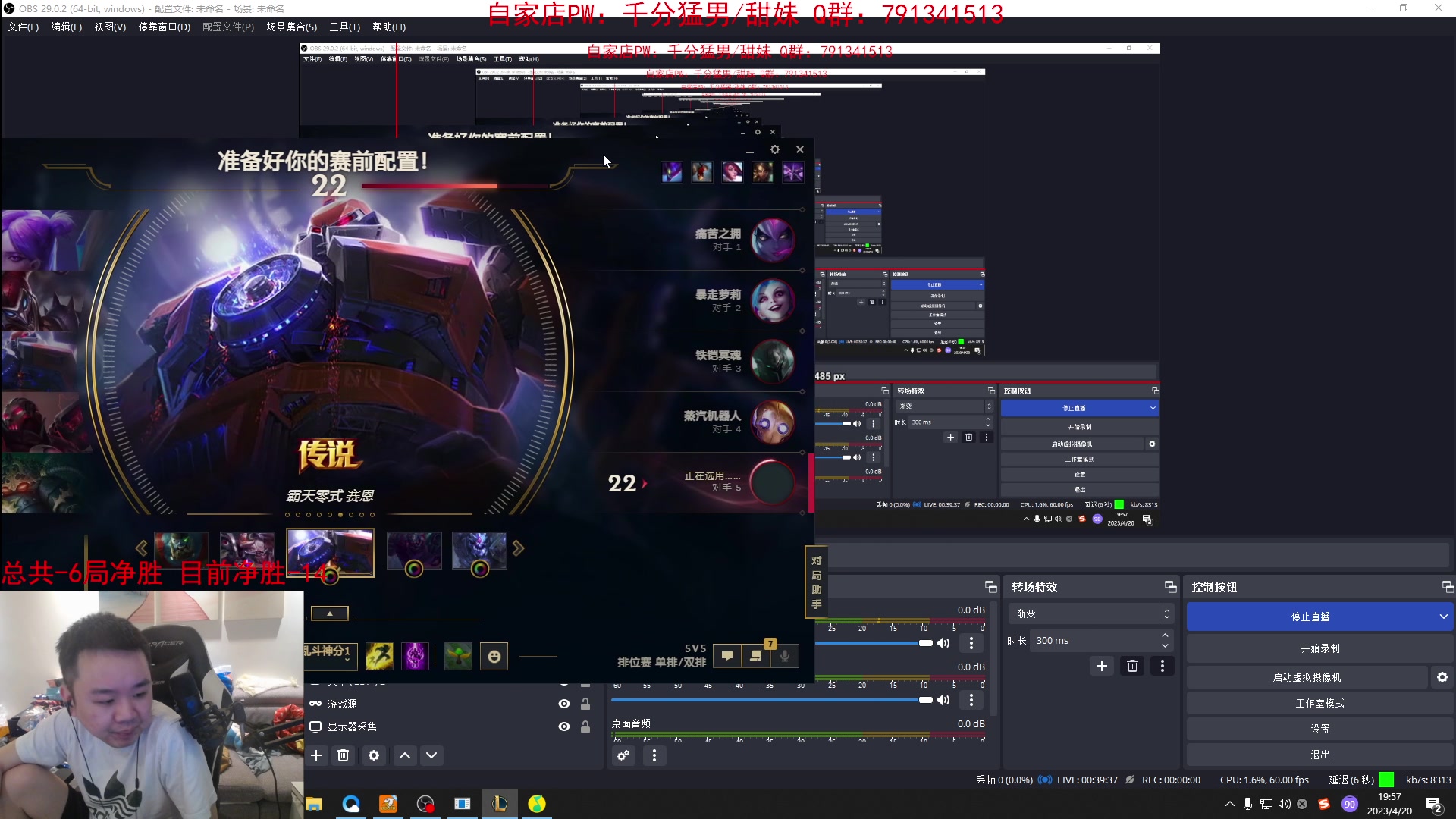
Task: Open the League client settings gear
Action: click(775, 149)
